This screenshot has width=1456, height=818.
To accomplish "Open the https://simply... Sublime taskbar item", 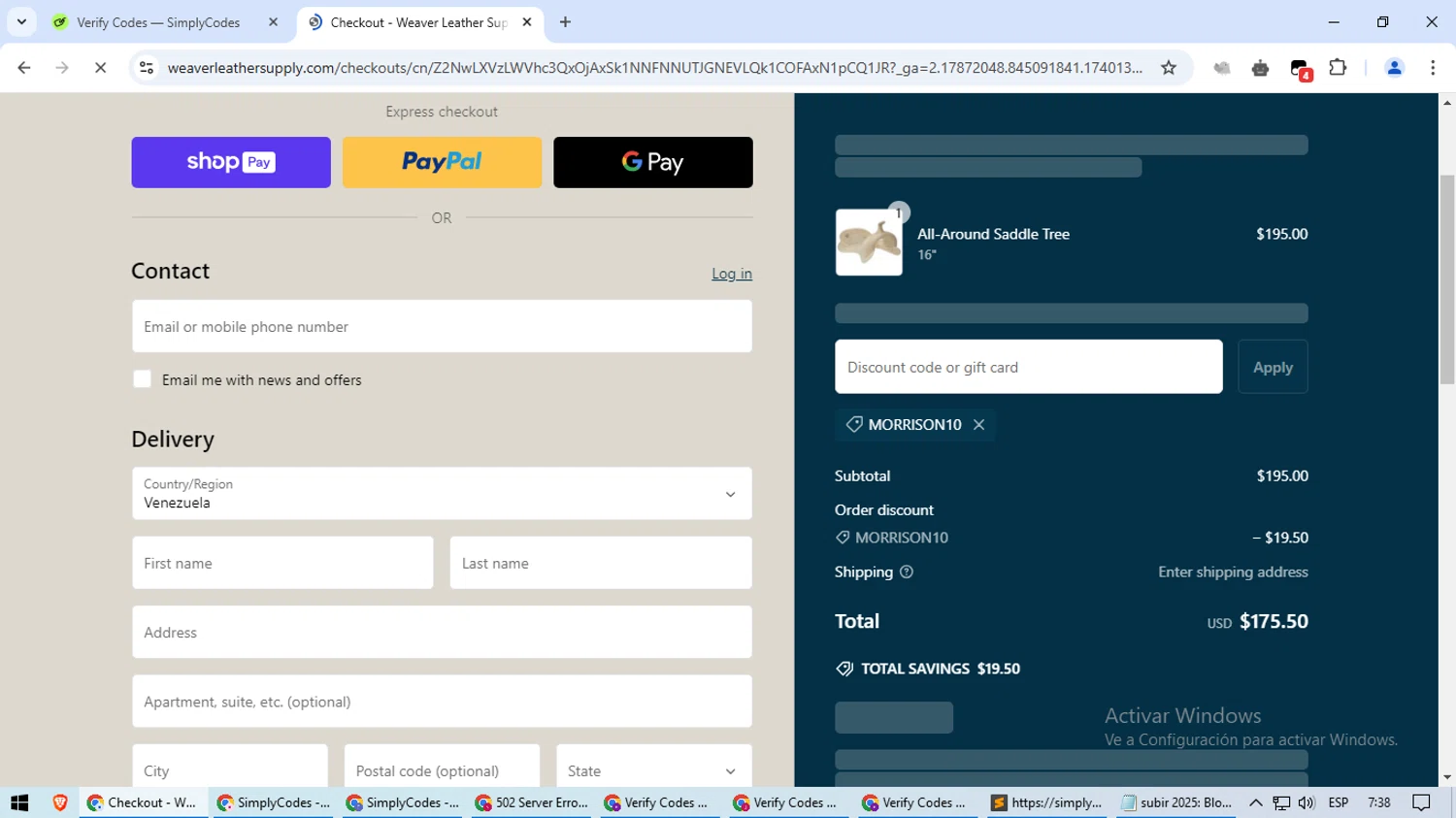I will point(1046,802).
